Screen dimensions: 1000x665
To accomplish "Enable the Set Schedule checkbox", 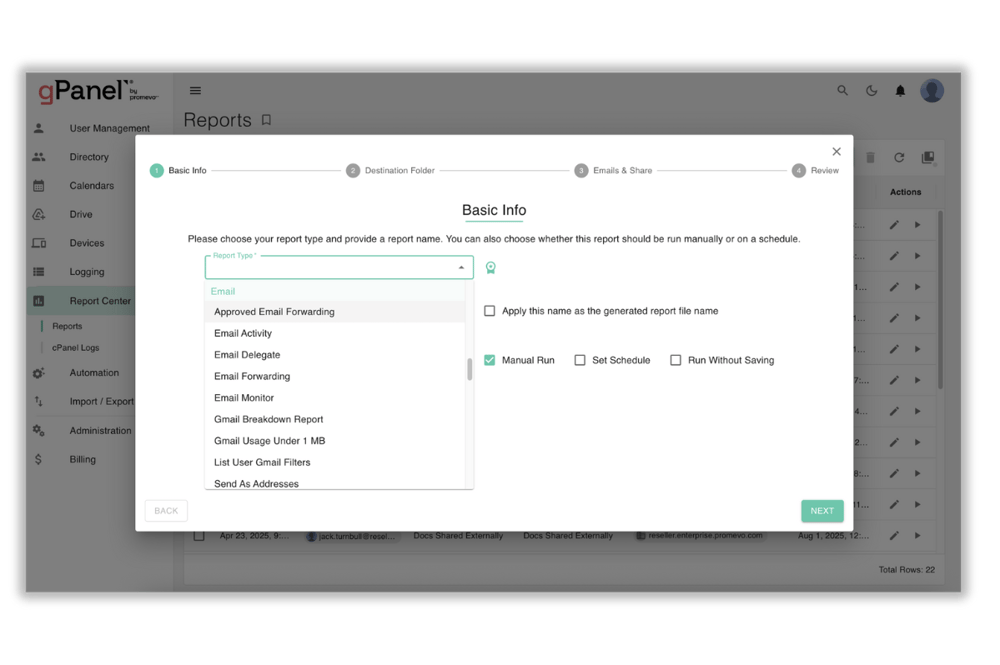I will [x=580, y=360].
